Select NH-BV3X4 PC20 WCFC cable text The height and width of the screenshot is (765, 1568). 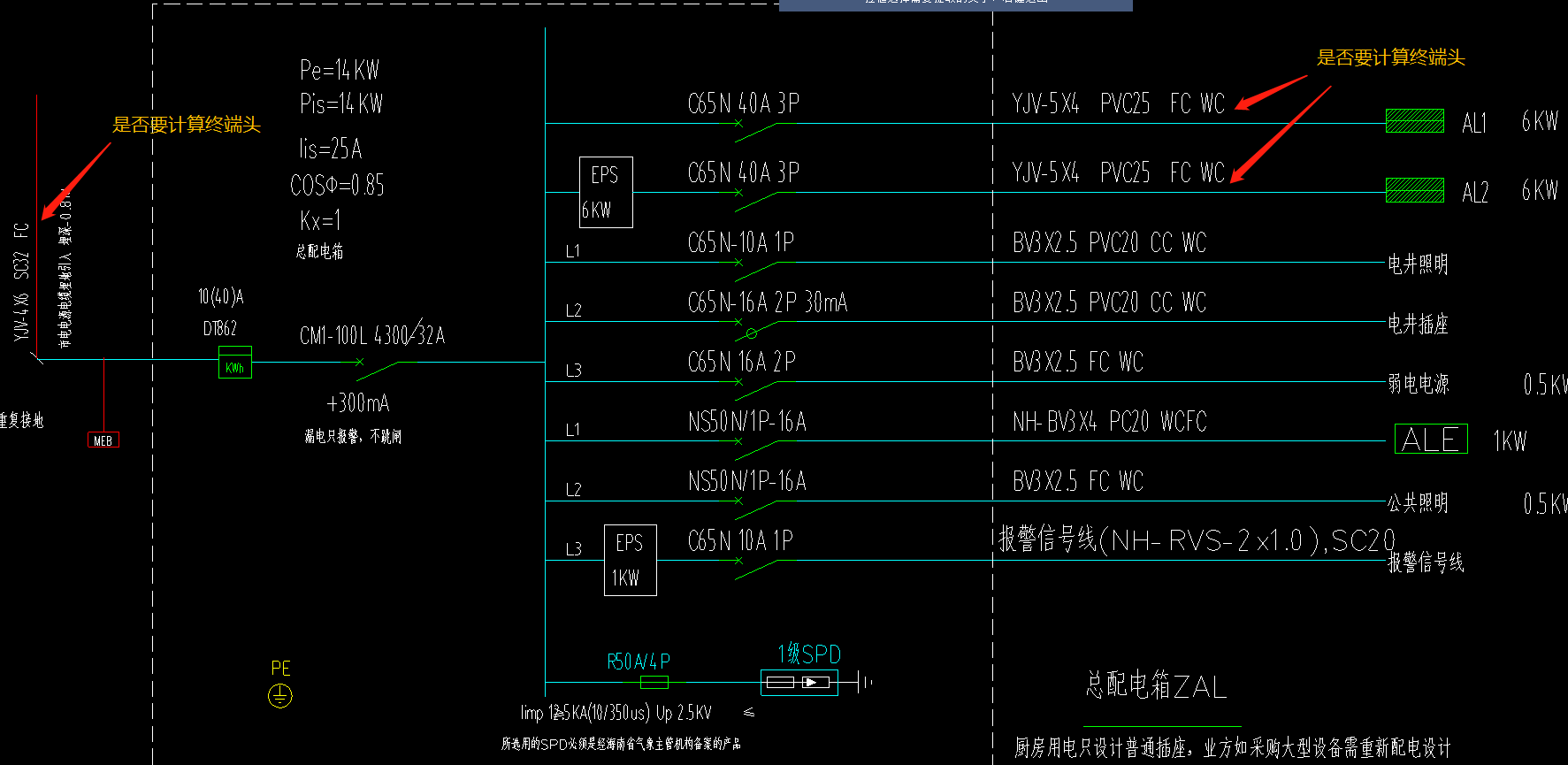coord(1110,422)
